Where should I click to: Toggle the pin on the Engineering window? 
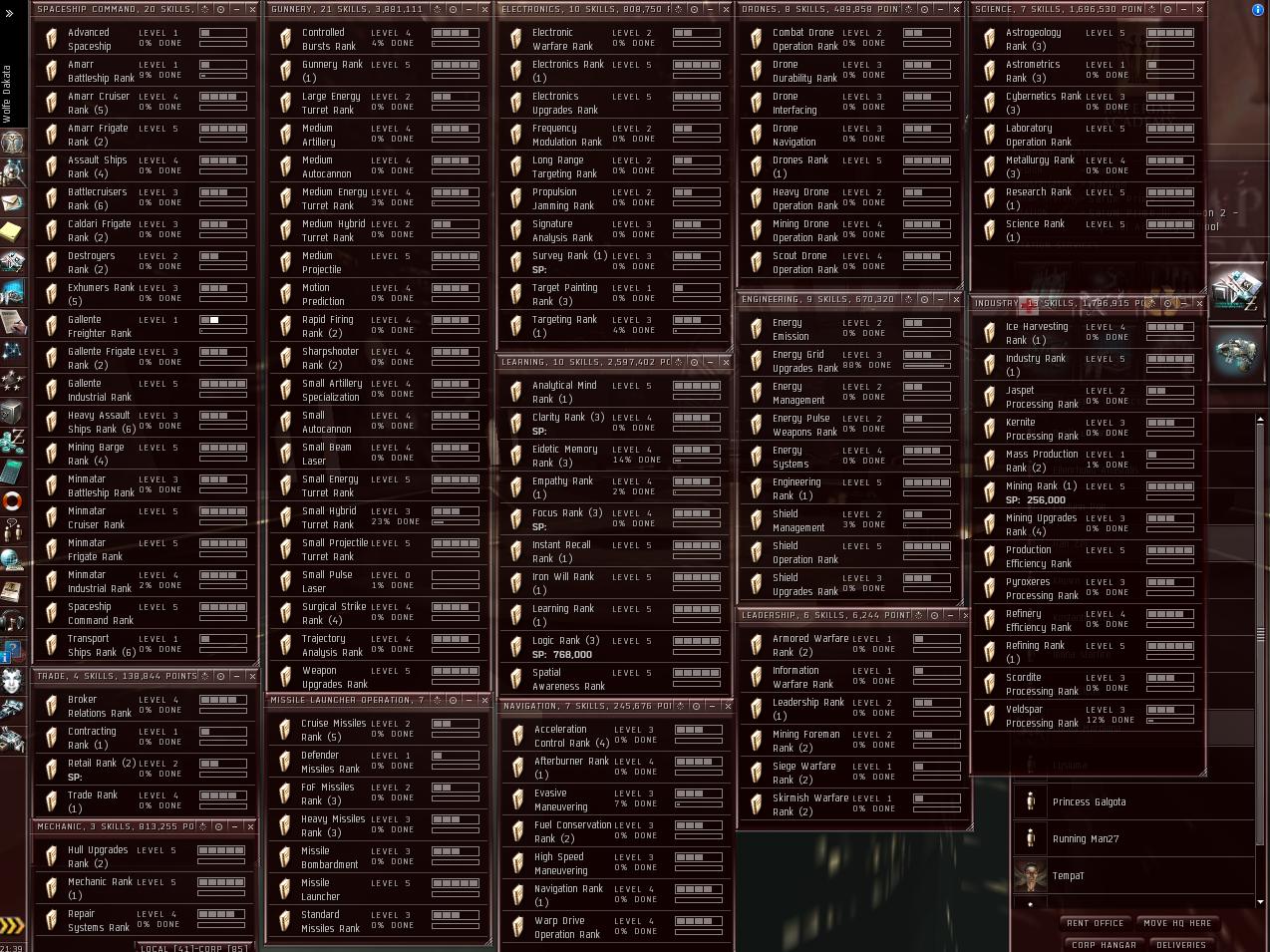(x=908, y=299)
